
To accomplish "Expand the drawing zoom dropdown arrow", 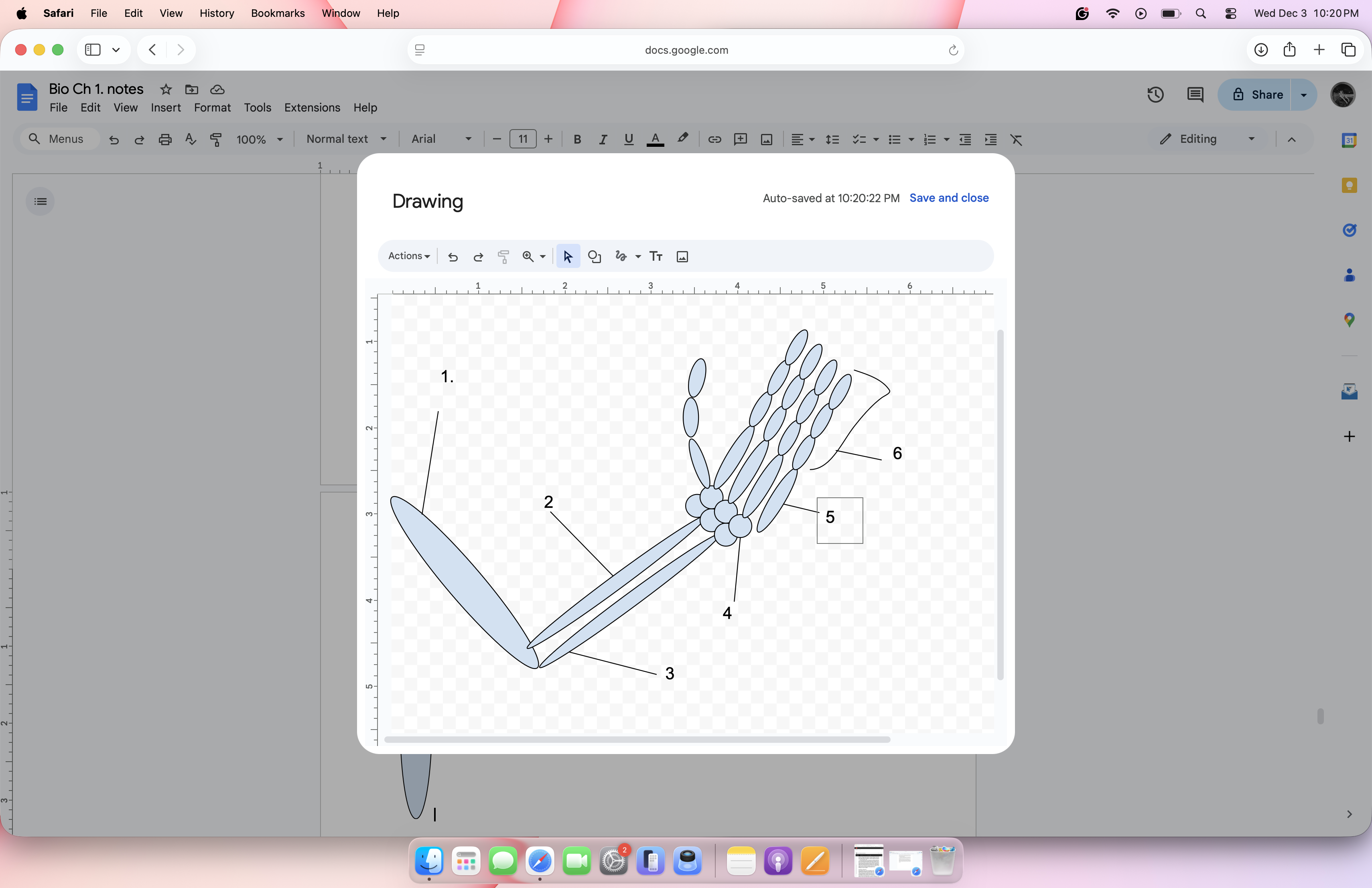I will (543, 256).
